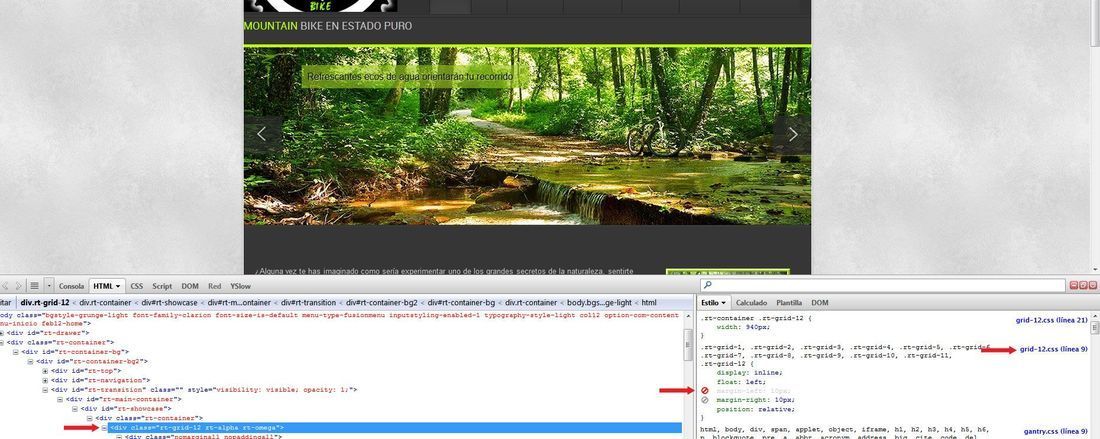1100x439 pixels.
Task: Close Firebug with the last red button
Action: pyautogui.click(x=1093, y=285)
